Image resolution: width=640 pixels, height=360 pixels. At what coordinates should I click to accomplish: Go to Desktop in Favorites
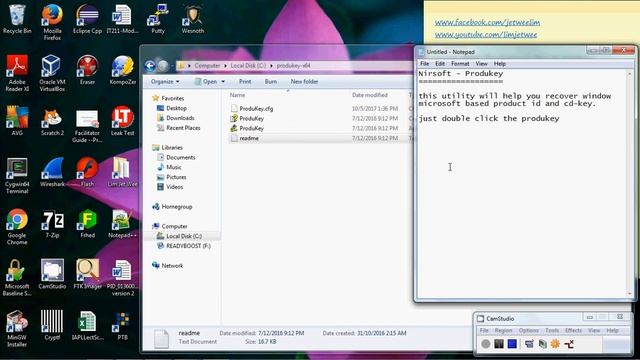176,108
